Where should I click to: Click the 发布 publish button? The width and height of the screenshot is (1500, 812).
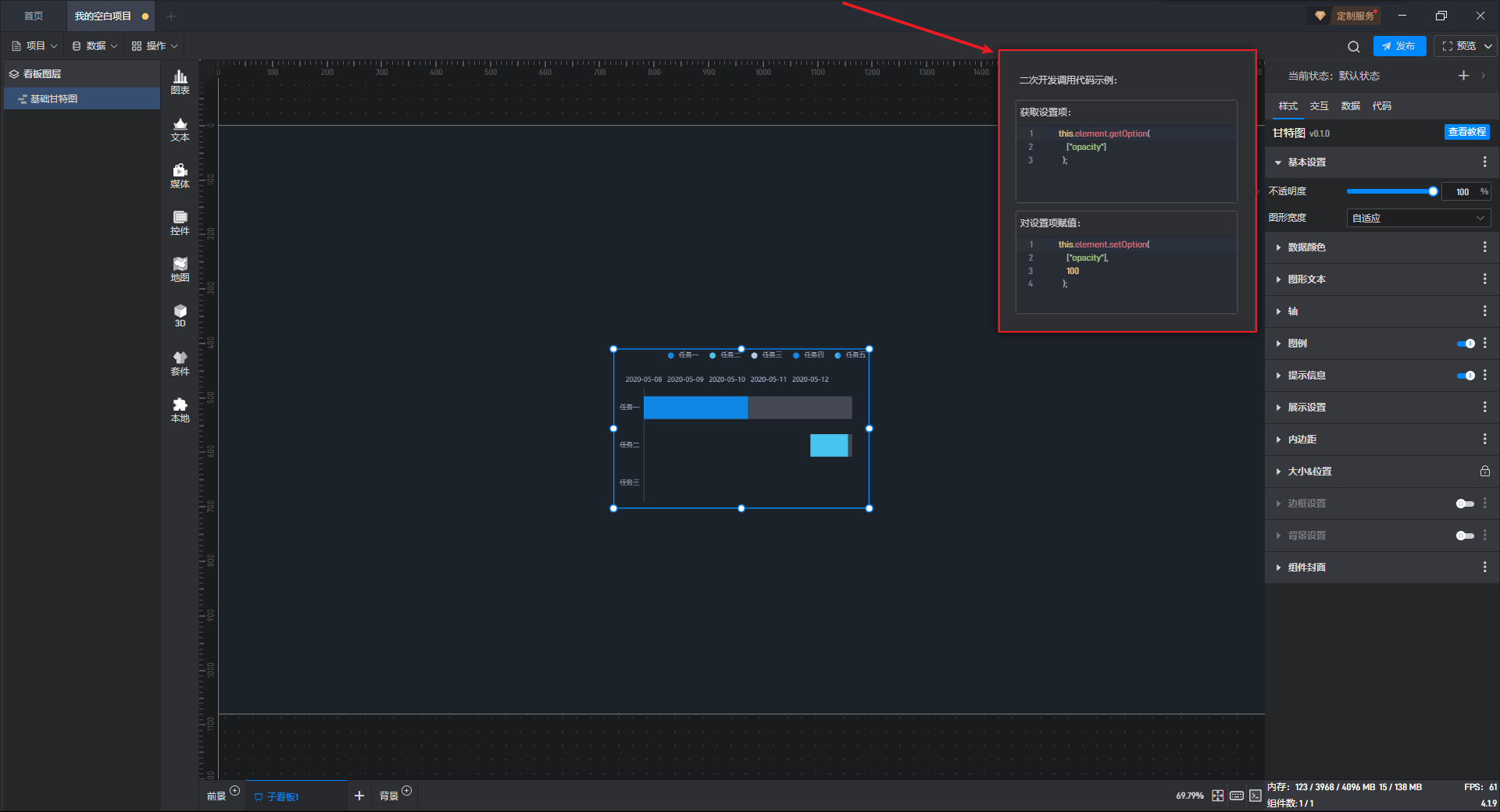click(1399, 46)
